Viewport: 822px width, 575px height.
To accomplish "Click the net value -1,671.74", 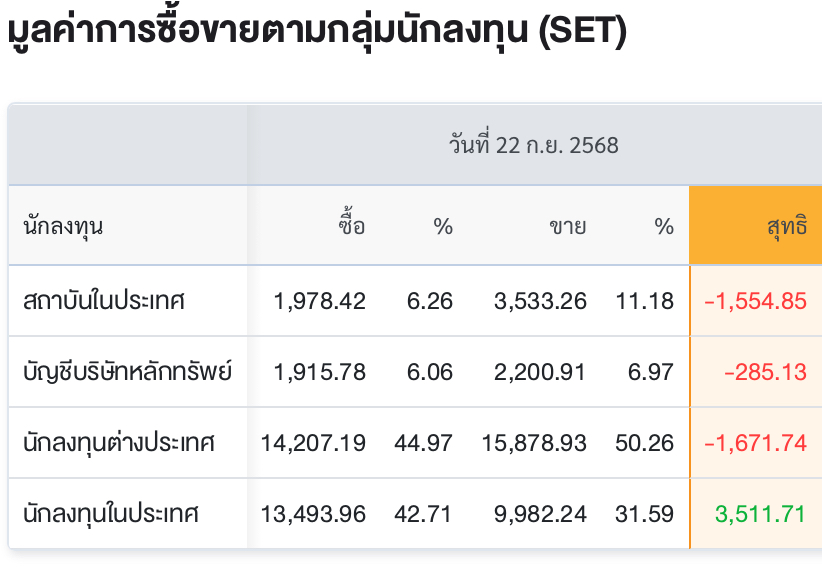I will pyautogui.click(x=755, y=443).
